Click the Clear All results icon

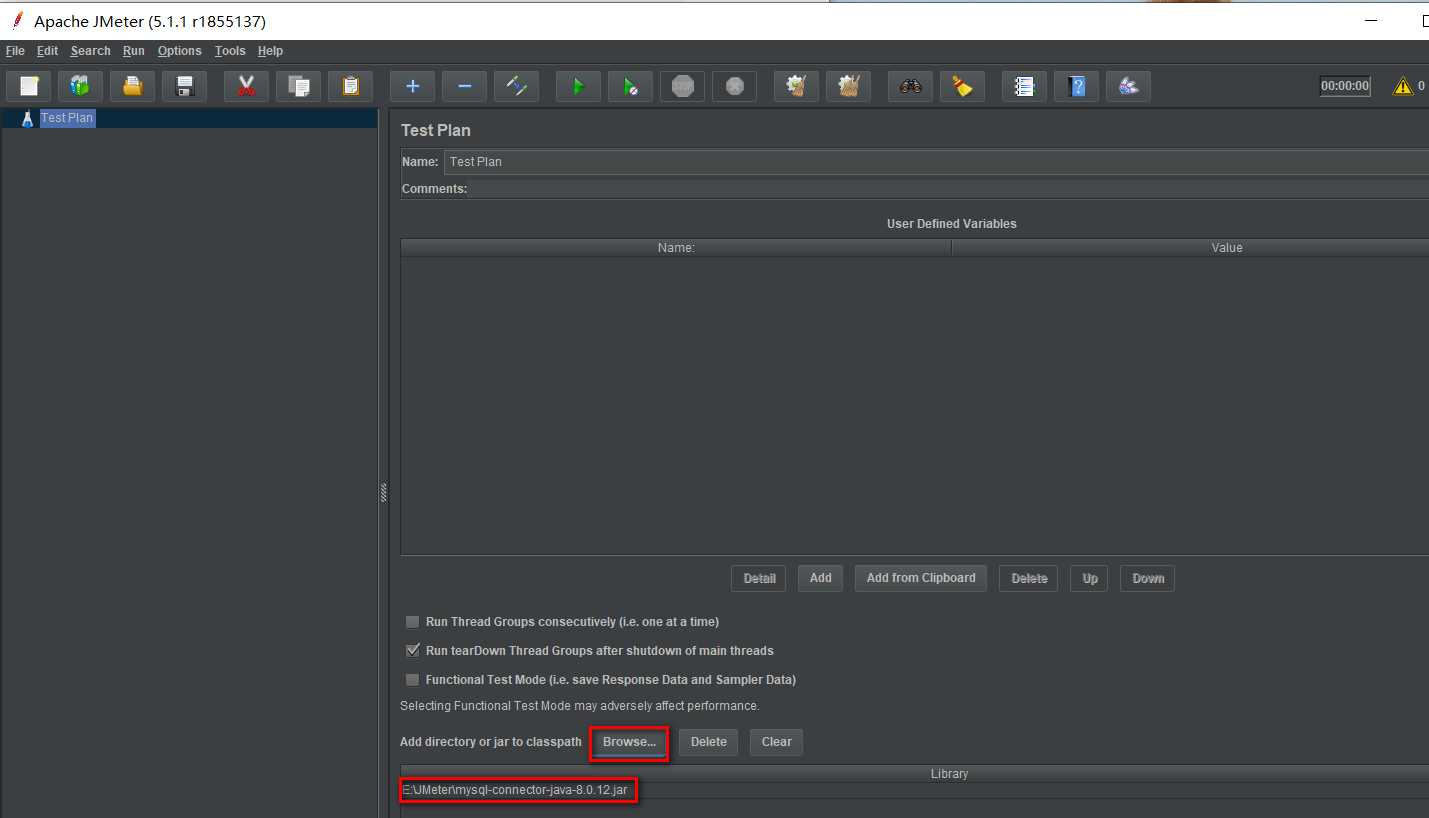point(848,86)
